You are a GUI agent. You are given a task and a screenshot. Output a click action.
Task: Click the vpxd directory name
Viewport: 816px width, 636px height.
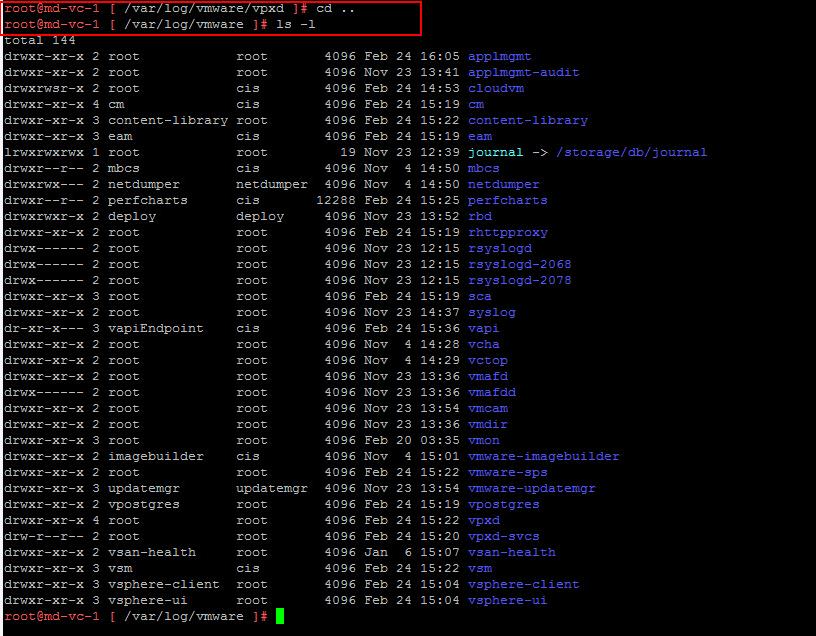pyautogui.click(x=483, y=521)
